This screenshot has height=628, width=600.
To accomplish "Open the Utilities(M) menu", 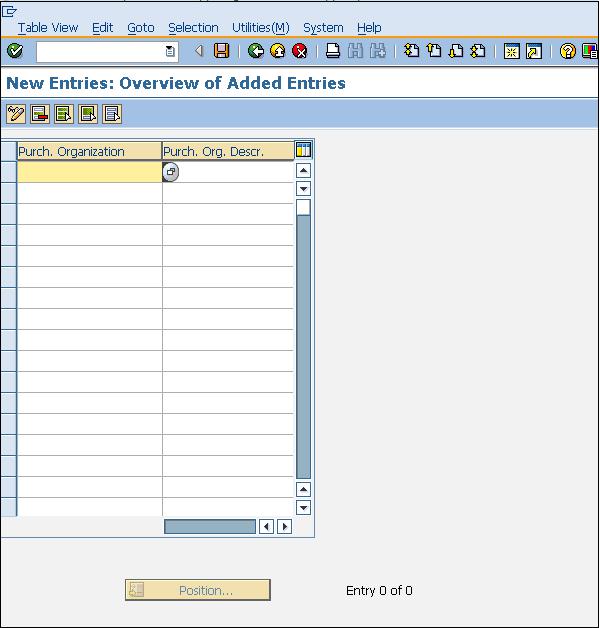I will (260, 28).
